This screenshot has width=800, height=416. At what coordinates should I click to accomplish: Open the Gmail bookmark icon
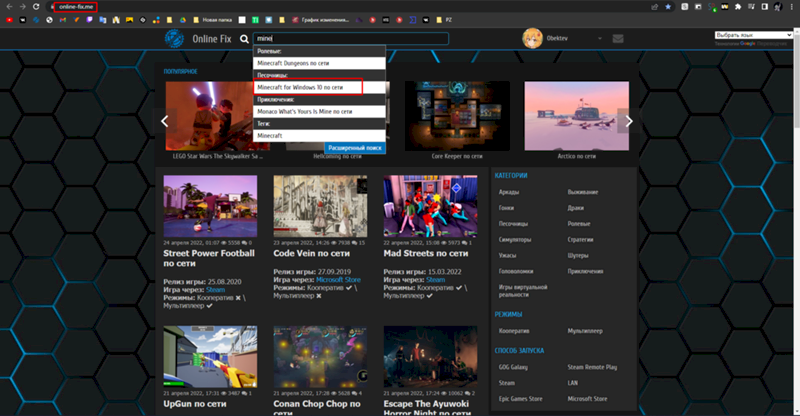pos(63,20)
